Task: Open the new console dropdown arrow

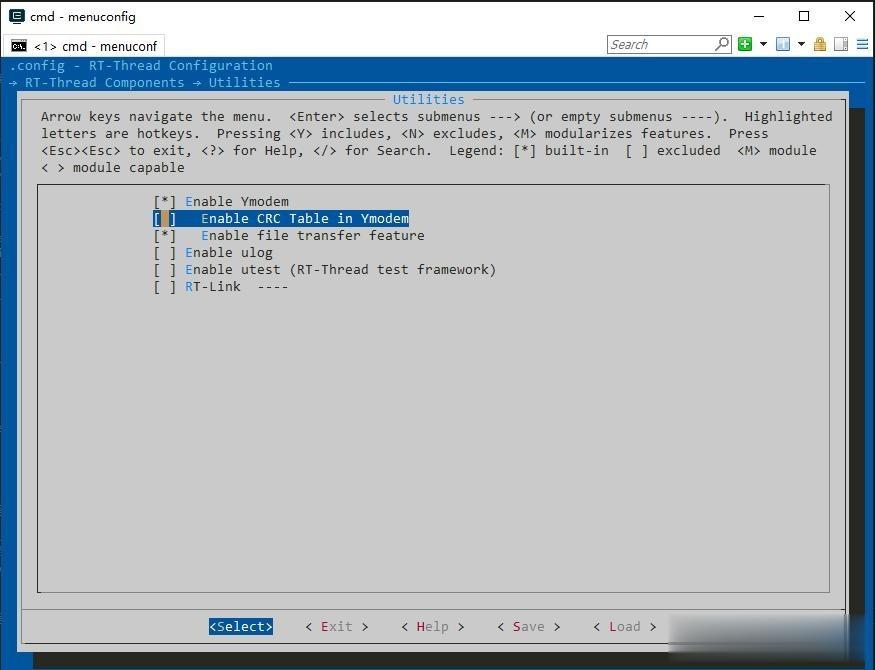Action: [x=763, y=44]
